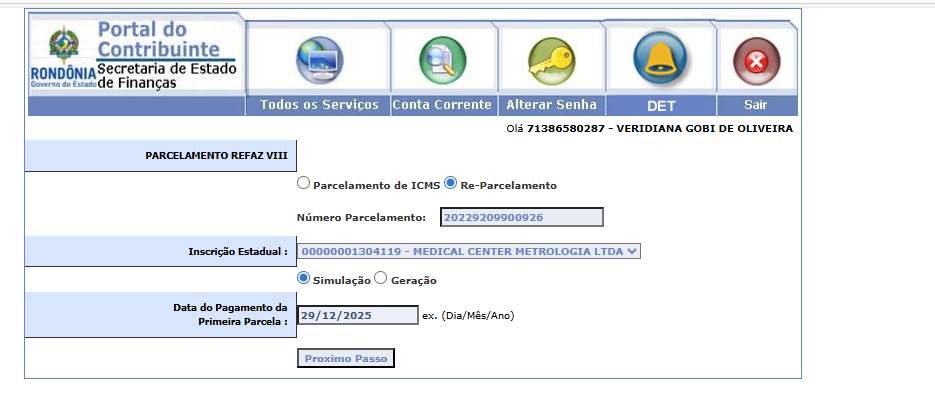Select the Simulação radio option

click(x=304, y=279)
